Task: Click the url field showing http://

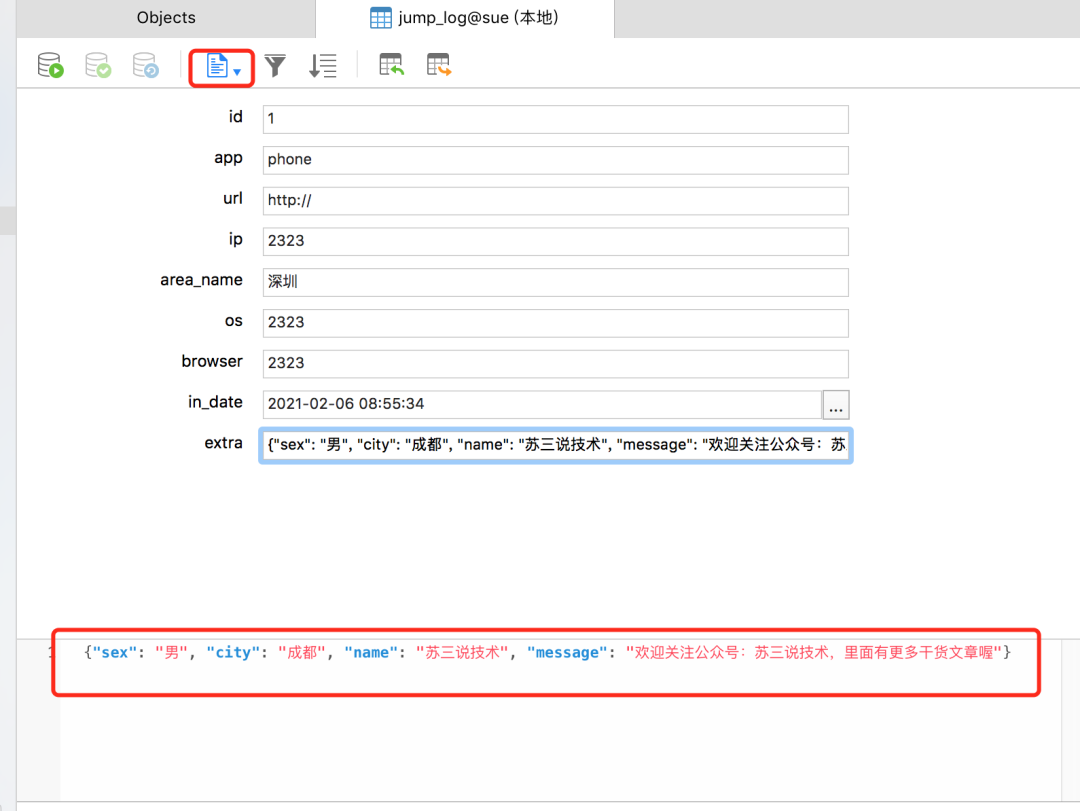Action: click(555, 200)
